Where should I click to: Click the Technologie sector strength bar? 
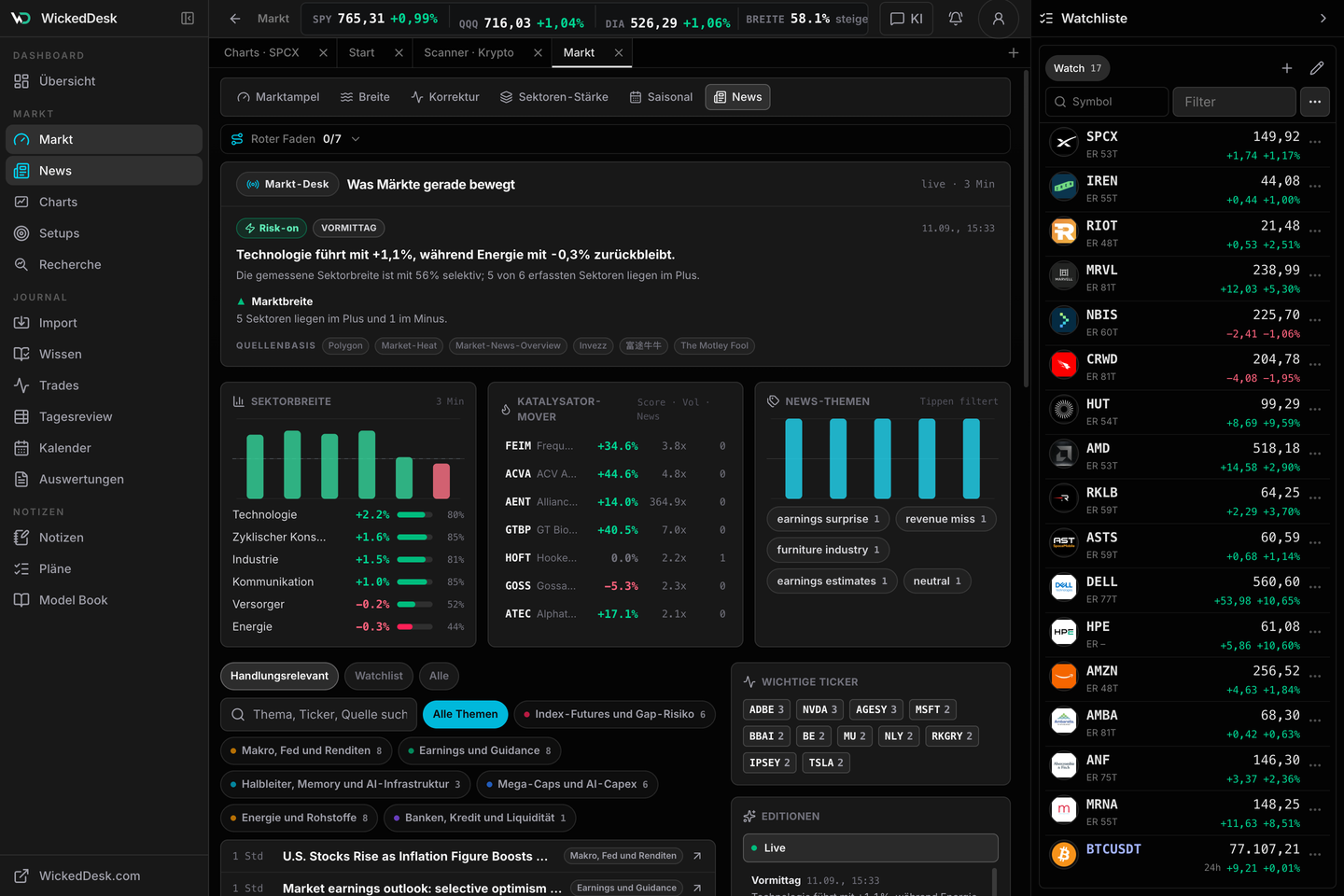click(414, 515)
